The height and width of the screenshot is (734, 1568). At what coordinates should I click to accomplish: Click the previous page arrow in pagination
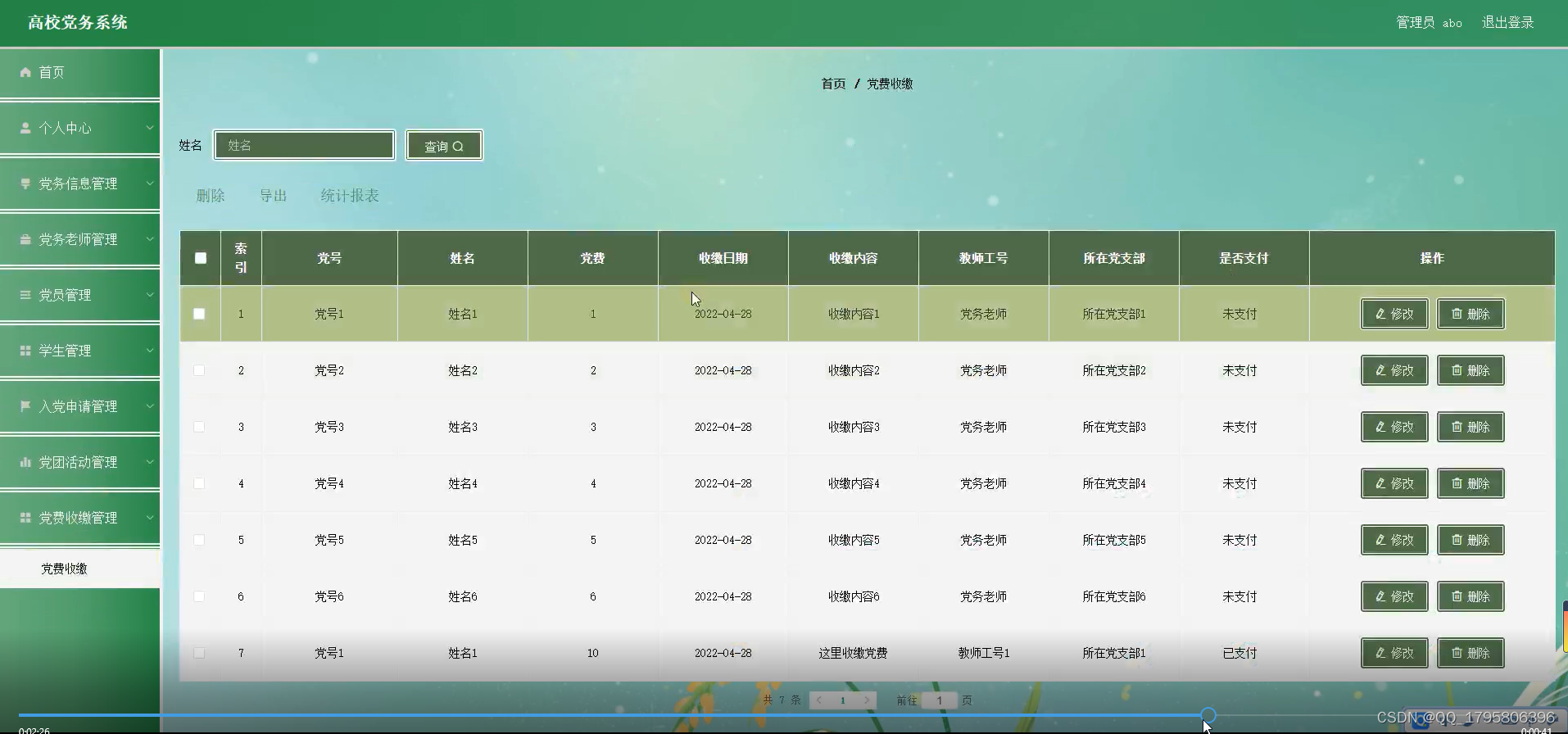click(818, 700)
